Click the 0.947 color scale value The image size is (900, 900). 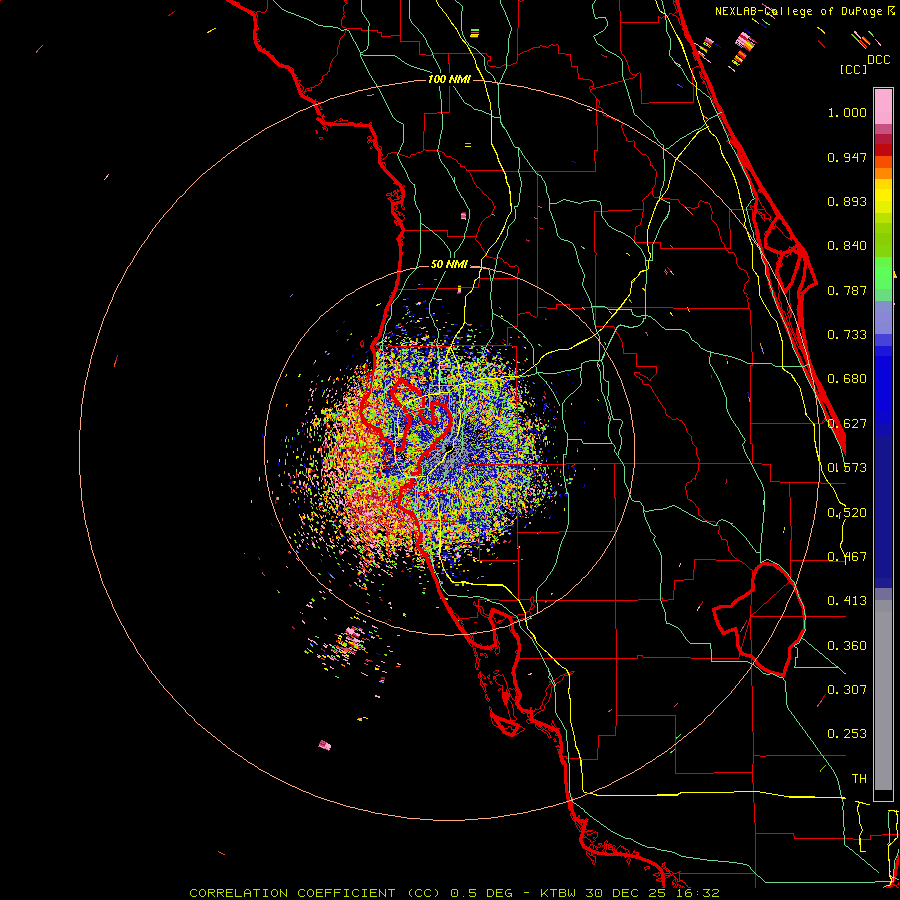(x=847, y=157)
